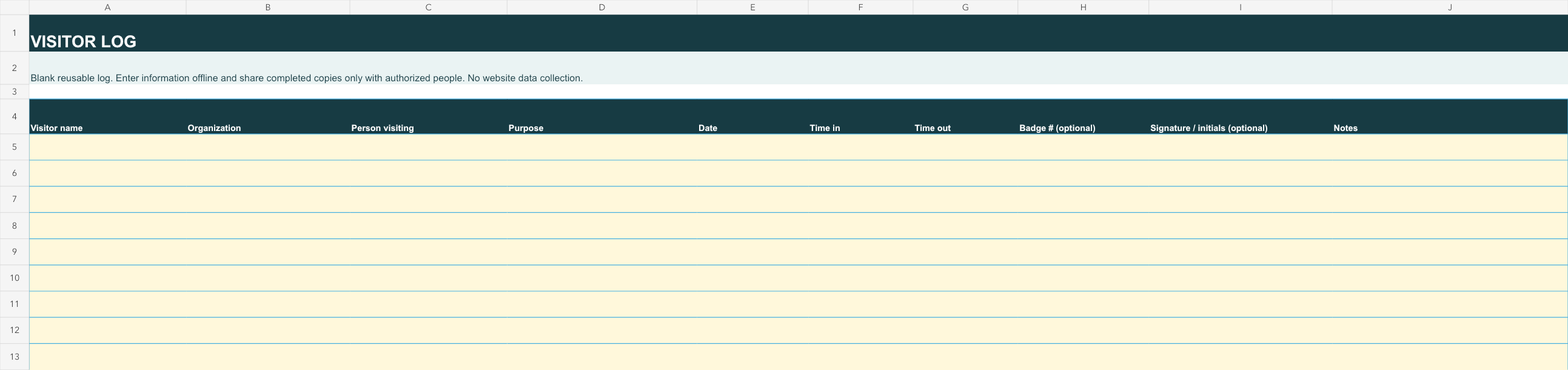Select row 3 header
Image resolution: width=1568 pixels, height=370 pixels.
[x=15, y=92]
